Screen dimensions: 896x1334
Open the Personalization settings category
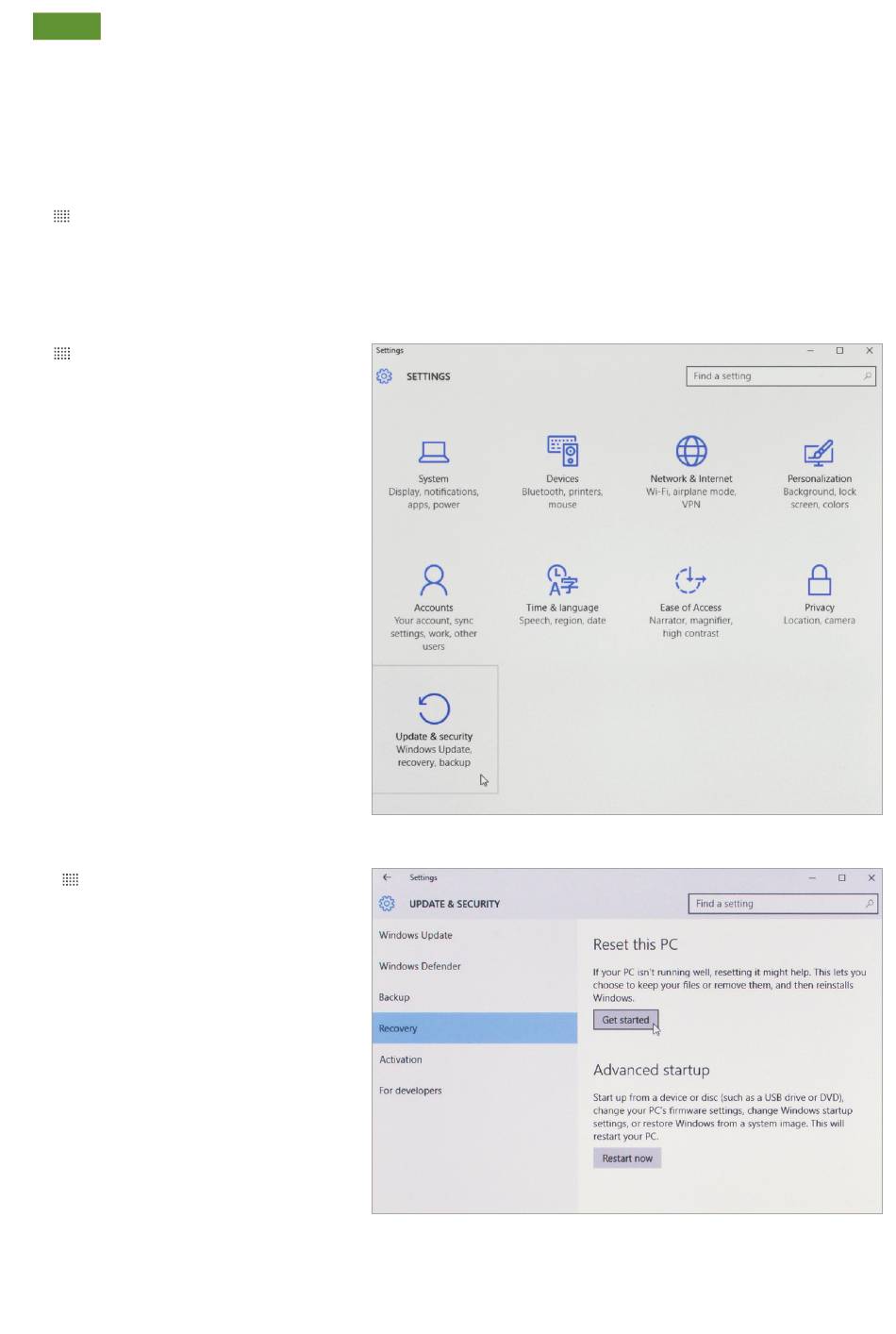[820, 475]
